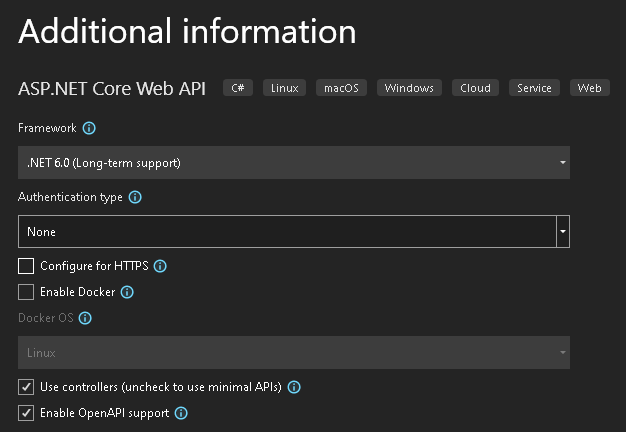Enable the Configure for HTTPS checkbox
The image size is (626, 432).
click(x=26, y=266)
